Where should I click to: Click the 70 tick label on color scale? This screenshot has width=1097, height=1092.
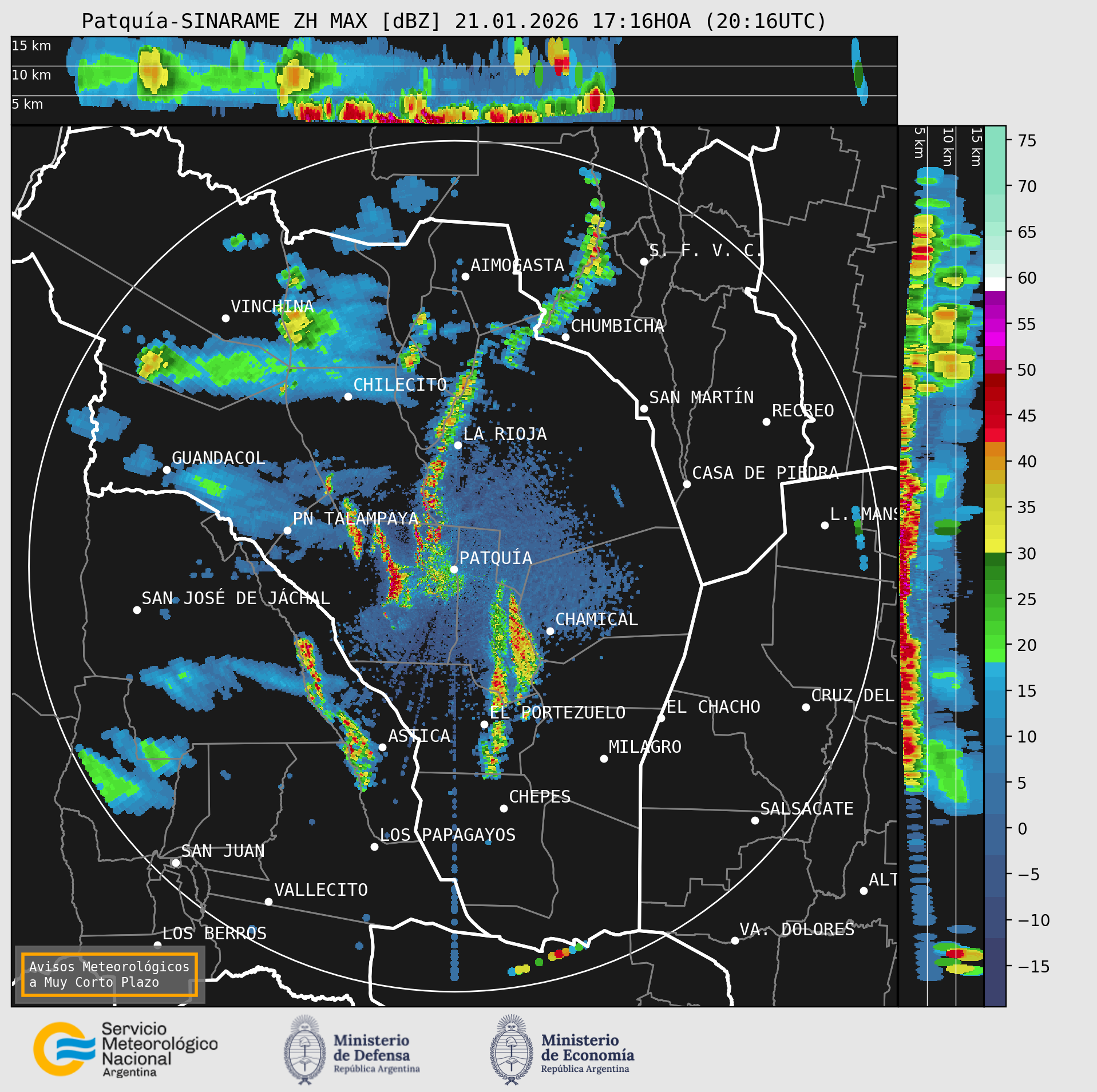pyautogui.click(x=1027, y=186)
